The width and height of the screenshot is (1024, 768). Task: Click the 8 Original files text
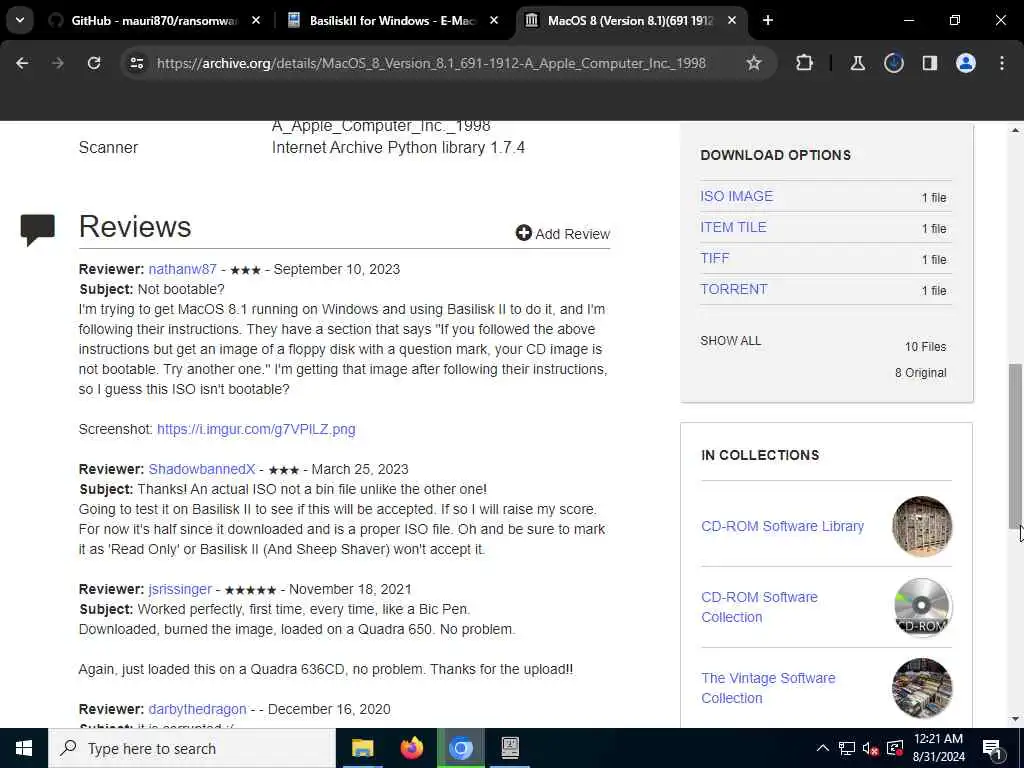coord(920,373)
